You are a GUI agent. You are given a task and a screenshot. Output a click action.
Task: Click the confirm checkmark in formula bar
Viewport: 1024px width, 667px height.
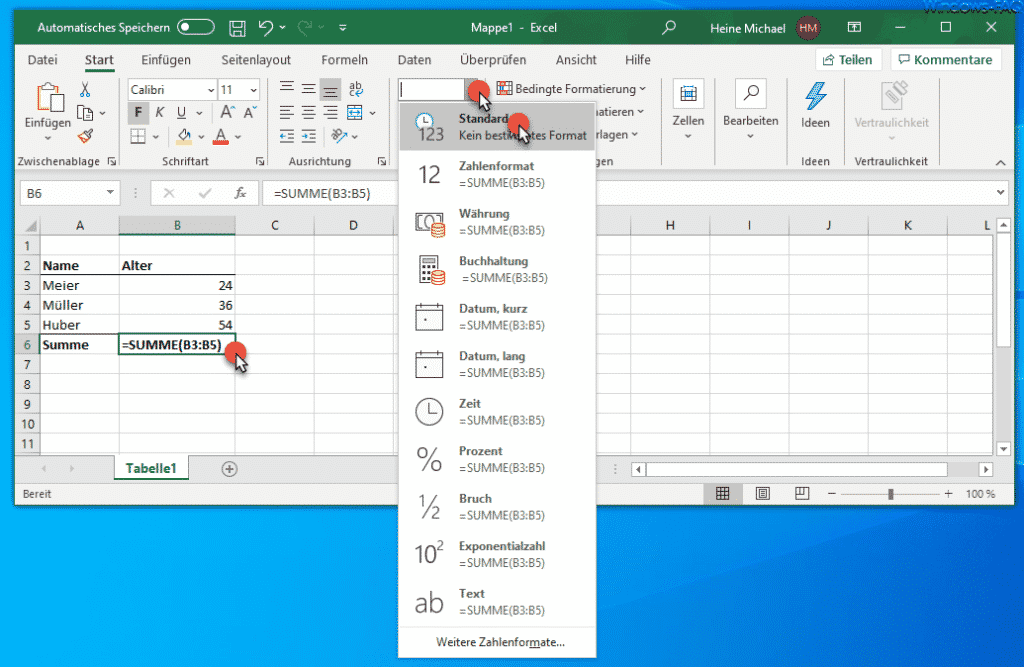pos(205,193)
